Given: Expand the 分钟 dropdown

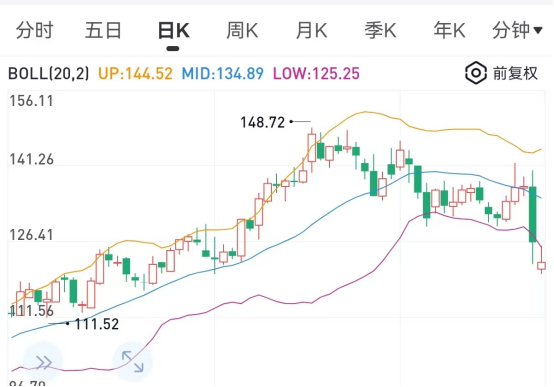Looking at the screenshot, I should pos(517,30).
